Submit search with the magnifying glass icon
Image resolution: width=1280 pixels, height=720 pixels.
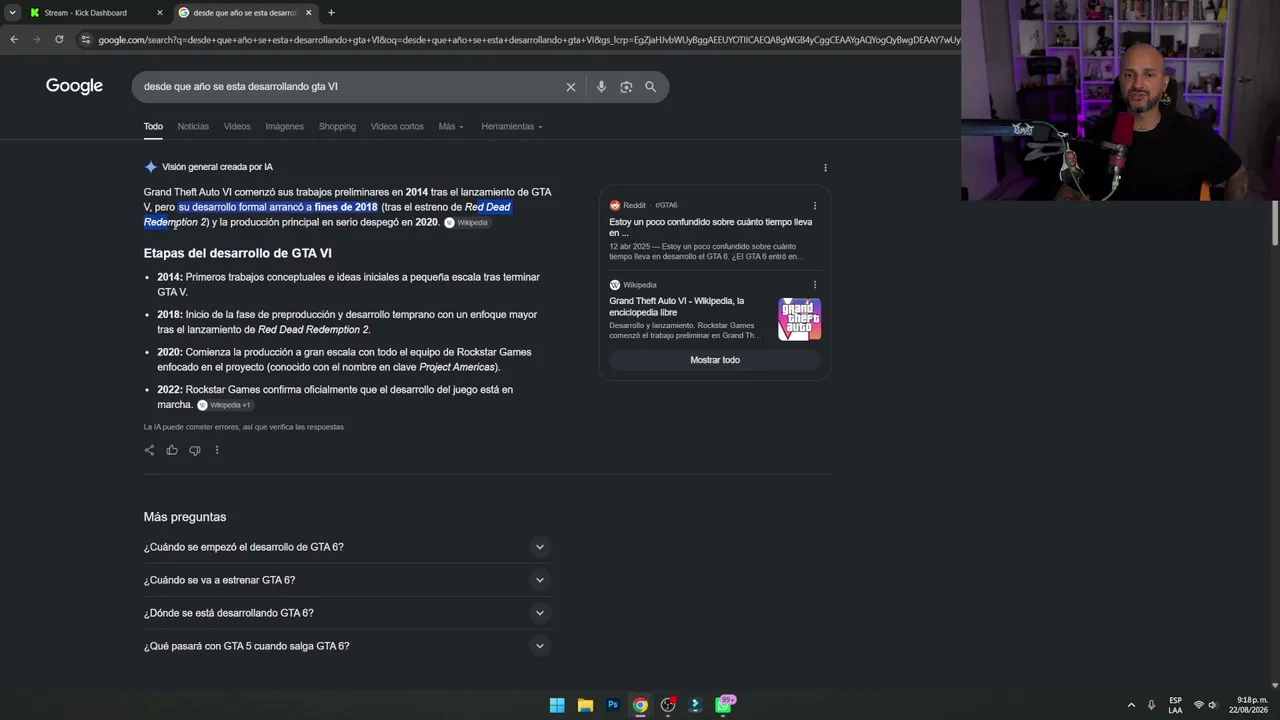tap(650, 87)
